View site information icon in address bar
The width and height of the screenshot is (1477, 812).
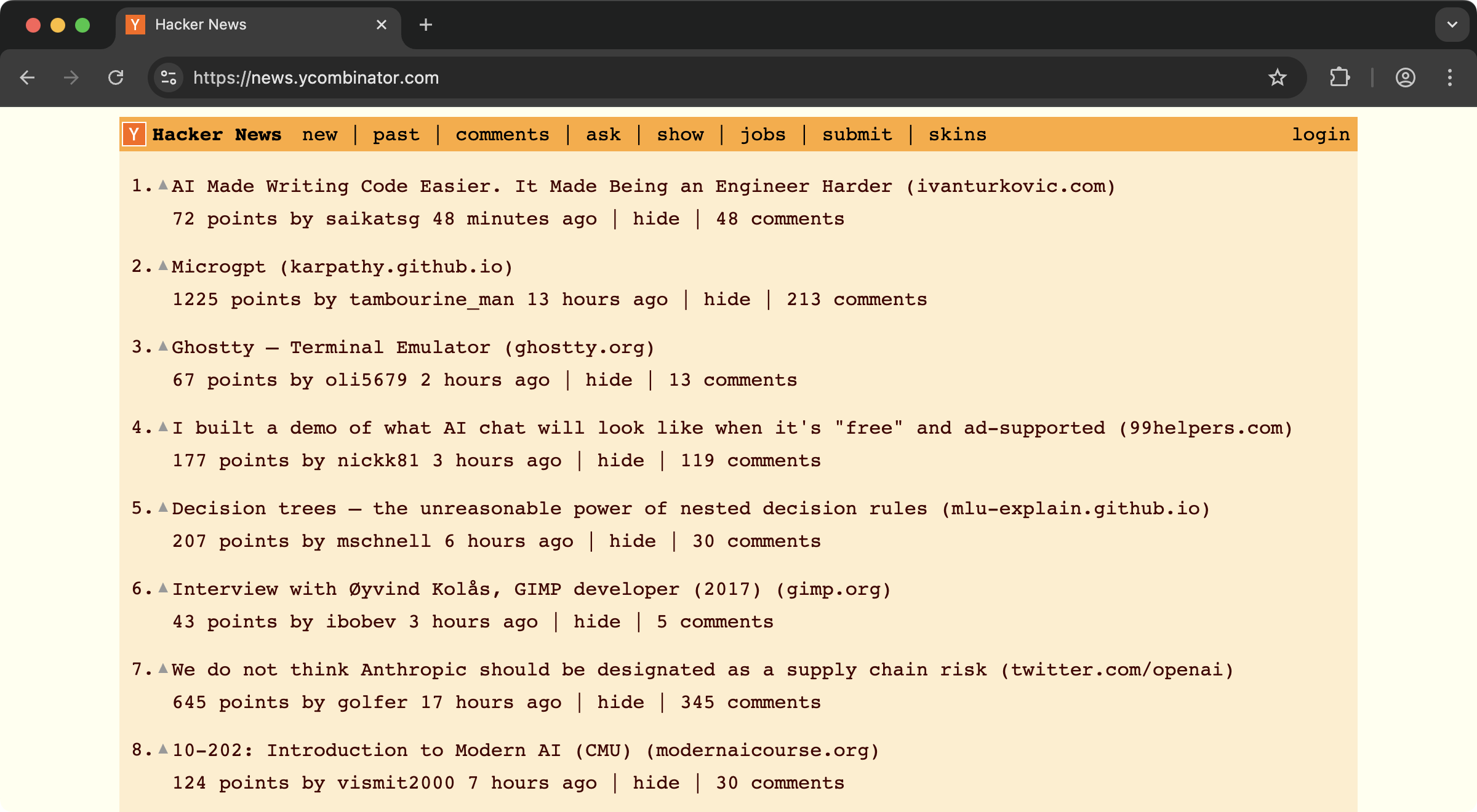169,78
